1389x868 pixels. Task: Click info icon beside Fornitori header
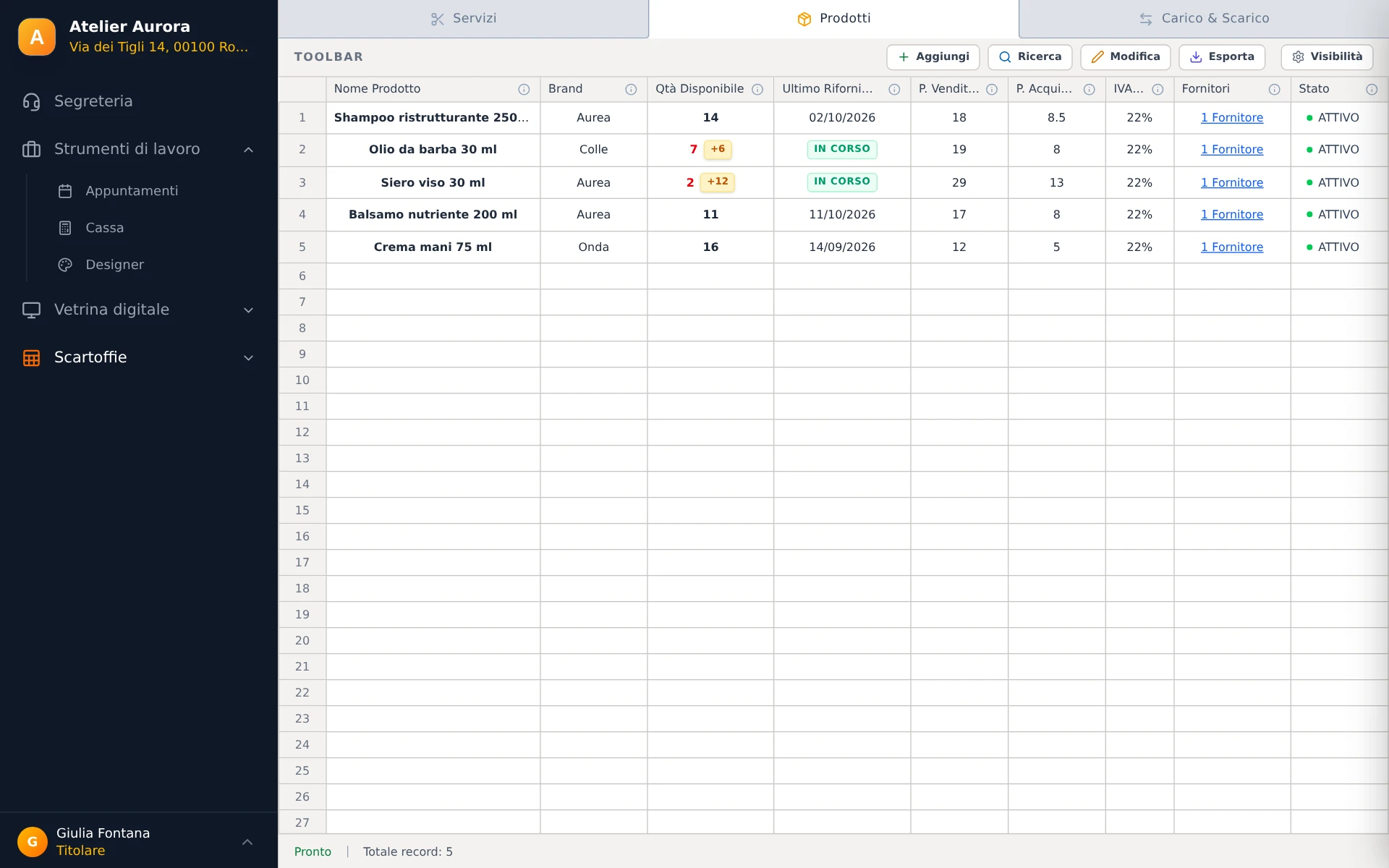click(x=1274, y=89)
